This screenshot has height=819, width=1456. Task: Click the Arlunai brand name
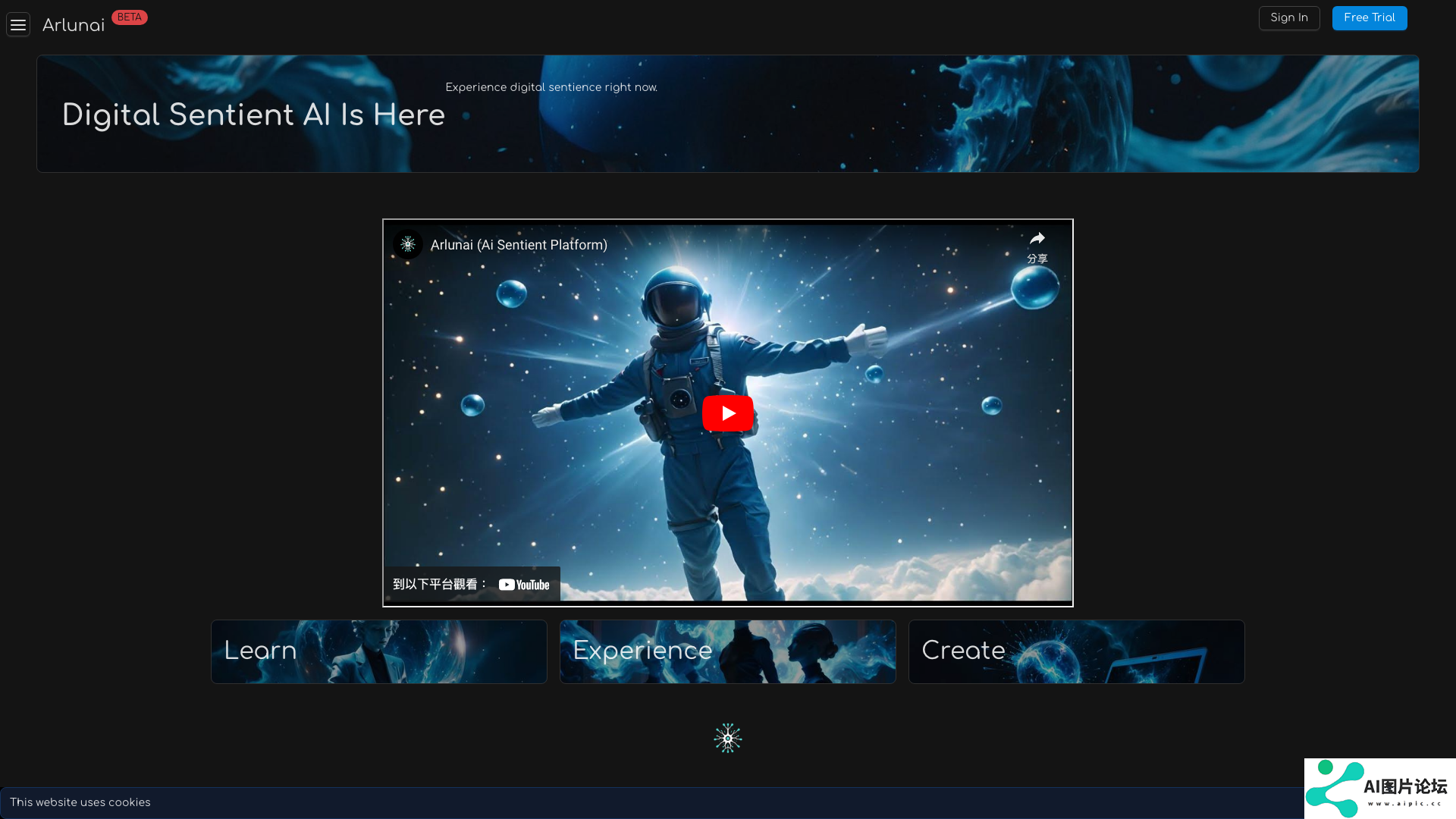74,26
